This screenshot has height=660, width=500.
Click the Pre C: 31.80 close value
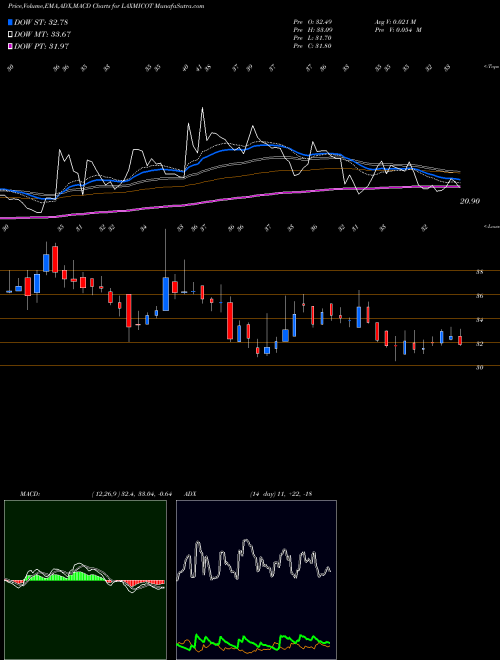pyautogui.click(x=313, y=46)
